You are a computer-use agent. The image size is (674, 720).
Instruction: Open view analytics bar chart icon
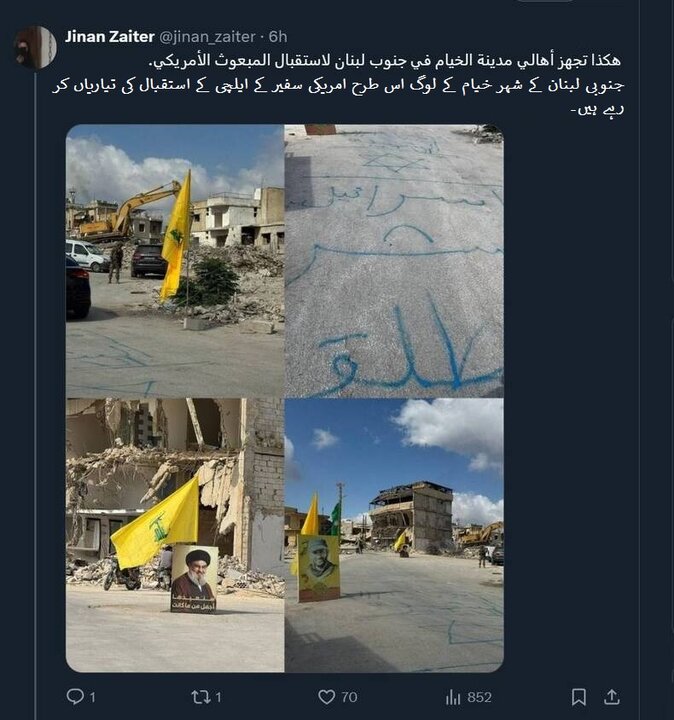[x=453, y=698]
